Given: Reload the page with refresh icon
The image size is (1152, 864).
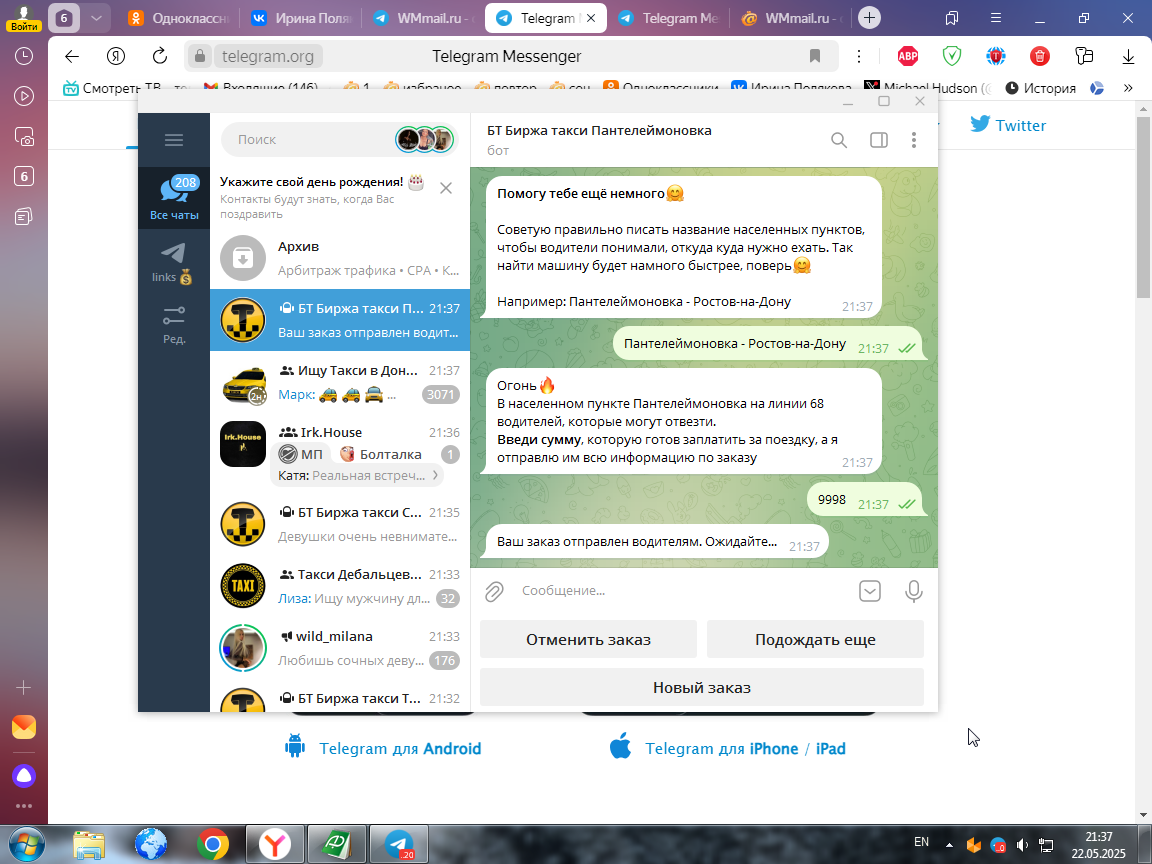Looking at the screenshot, I should coord(159,56).
